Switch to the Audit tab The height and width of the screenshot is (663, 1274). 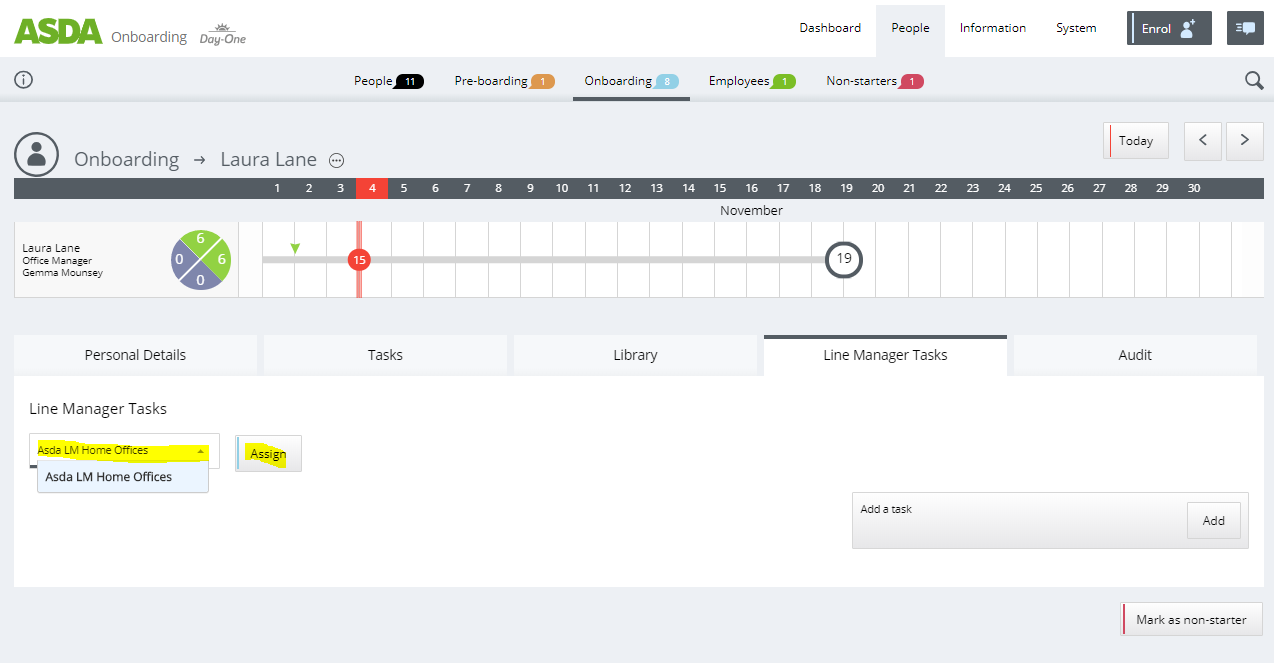coord(1134,355)
